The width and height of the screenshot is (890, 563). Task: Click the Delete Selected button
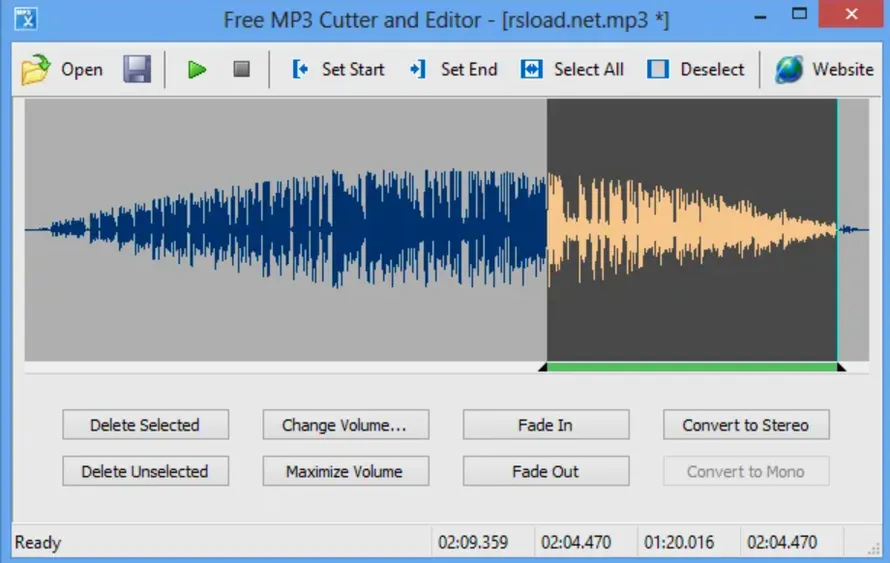click(x=145, y=425)
